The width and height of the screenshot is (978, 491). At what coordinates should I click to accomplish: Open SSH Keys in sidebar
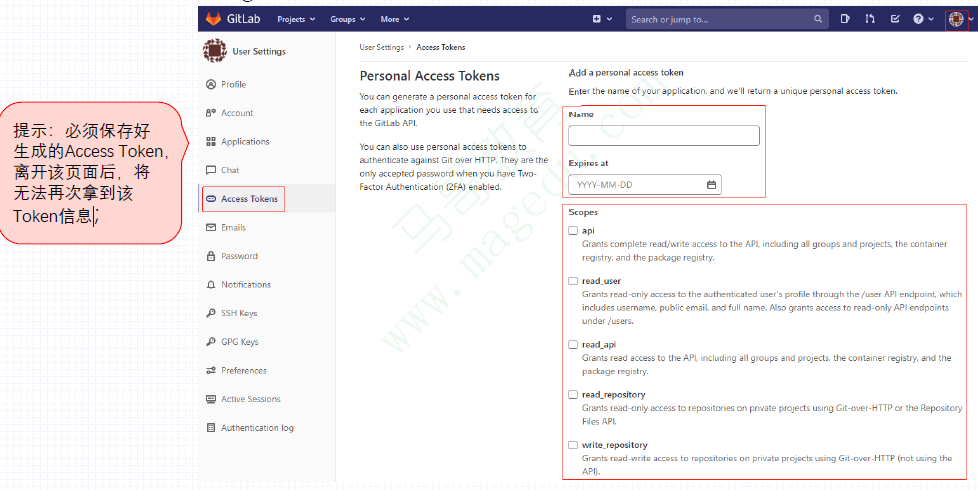tap(238, 313)
